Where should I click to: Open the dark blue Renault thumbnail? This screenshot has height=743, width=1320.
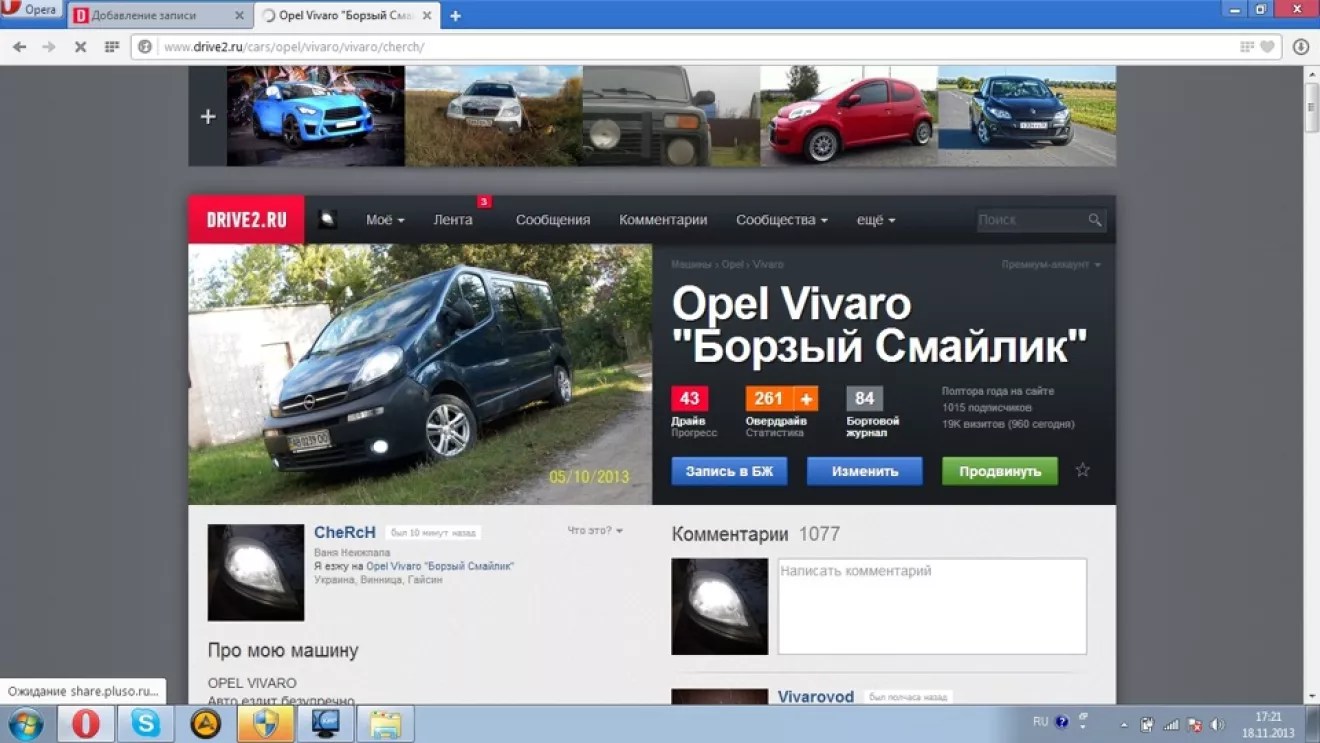click(x=1027, y=116)
